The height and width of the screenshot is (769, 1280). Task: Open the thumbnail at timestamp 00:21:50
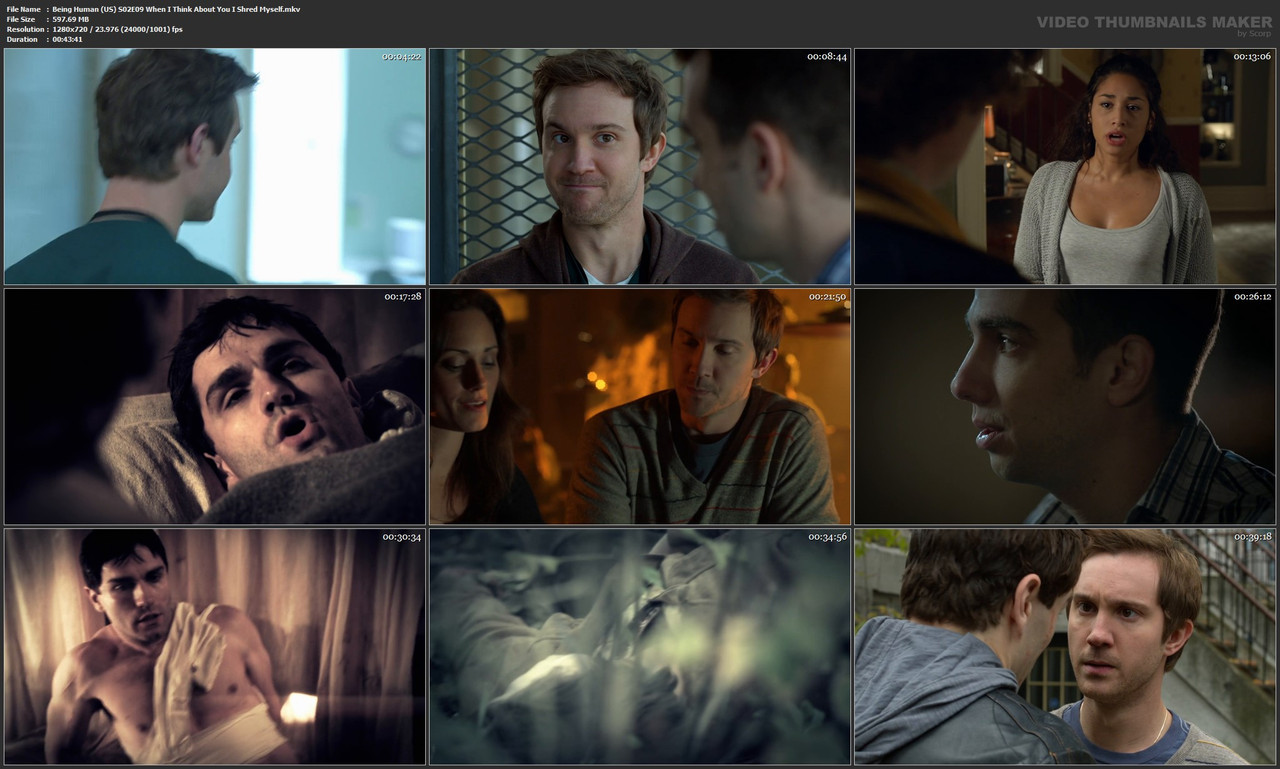click(639, 406)
